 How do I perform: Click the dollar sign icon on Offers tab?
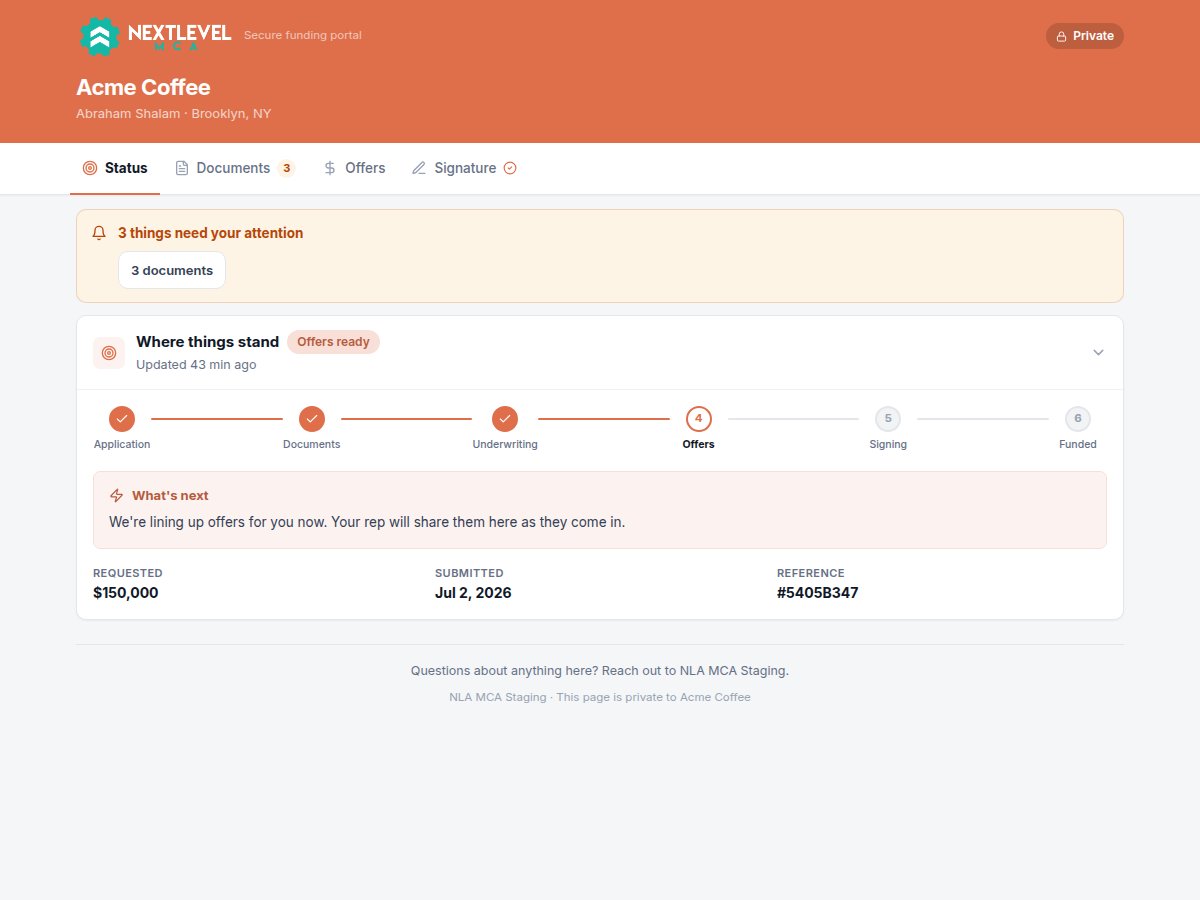point(330,168)
